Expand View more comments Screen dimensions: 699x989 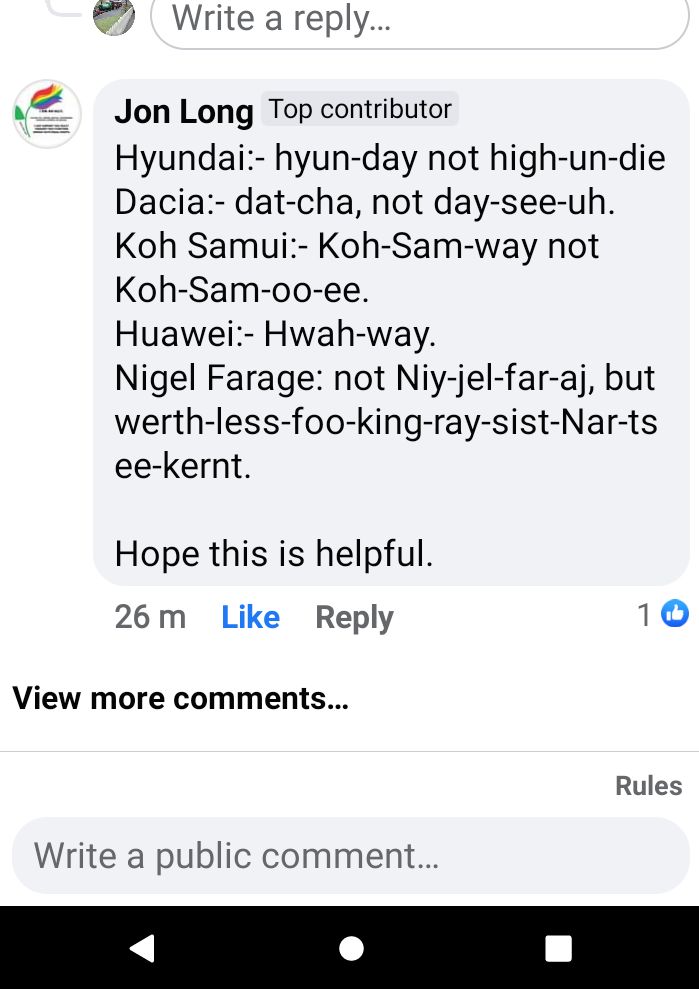click(180, 698)
